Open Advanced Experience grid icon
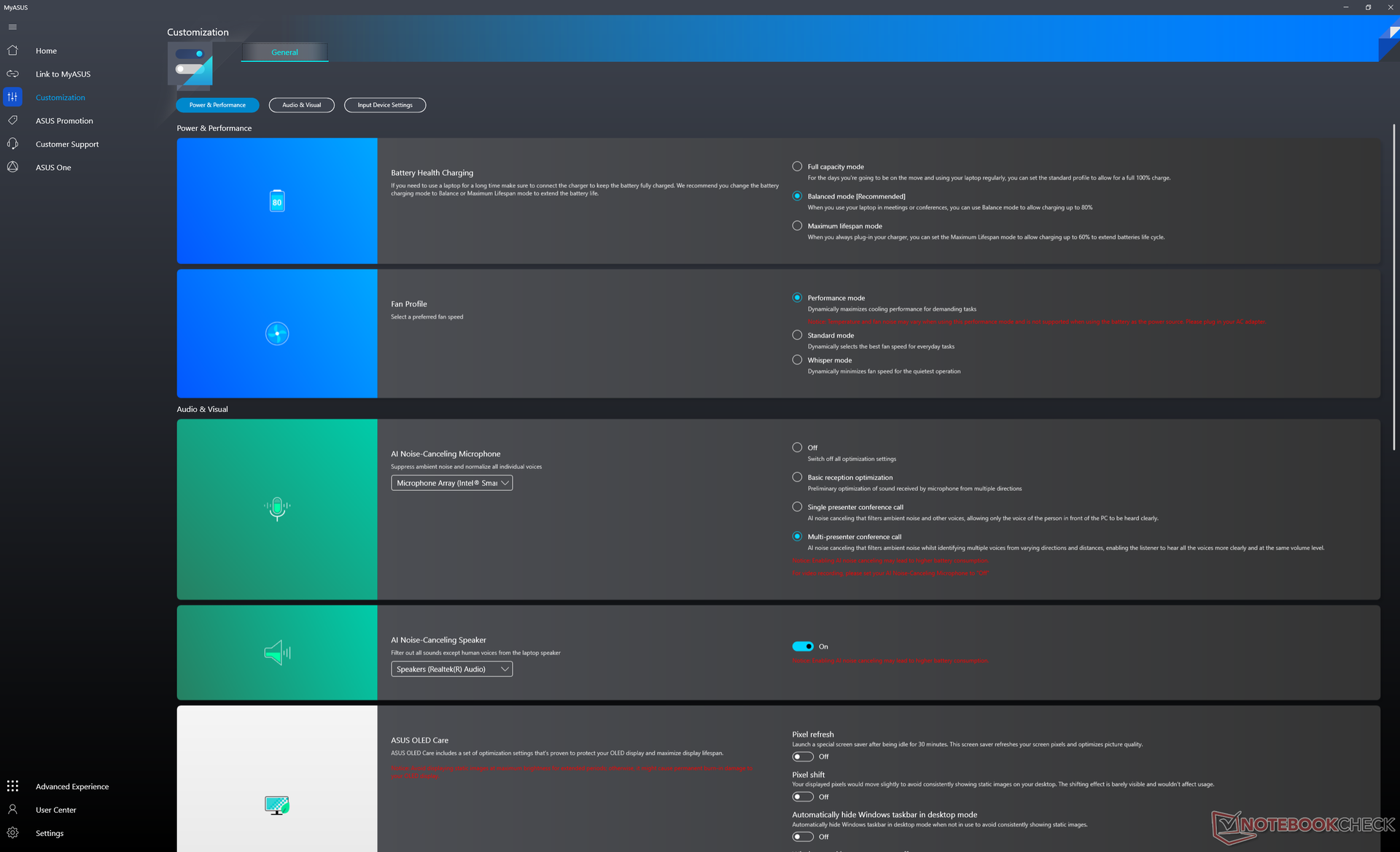The width and height of the screenshot is (1400, 852). [x=12, y=786]
